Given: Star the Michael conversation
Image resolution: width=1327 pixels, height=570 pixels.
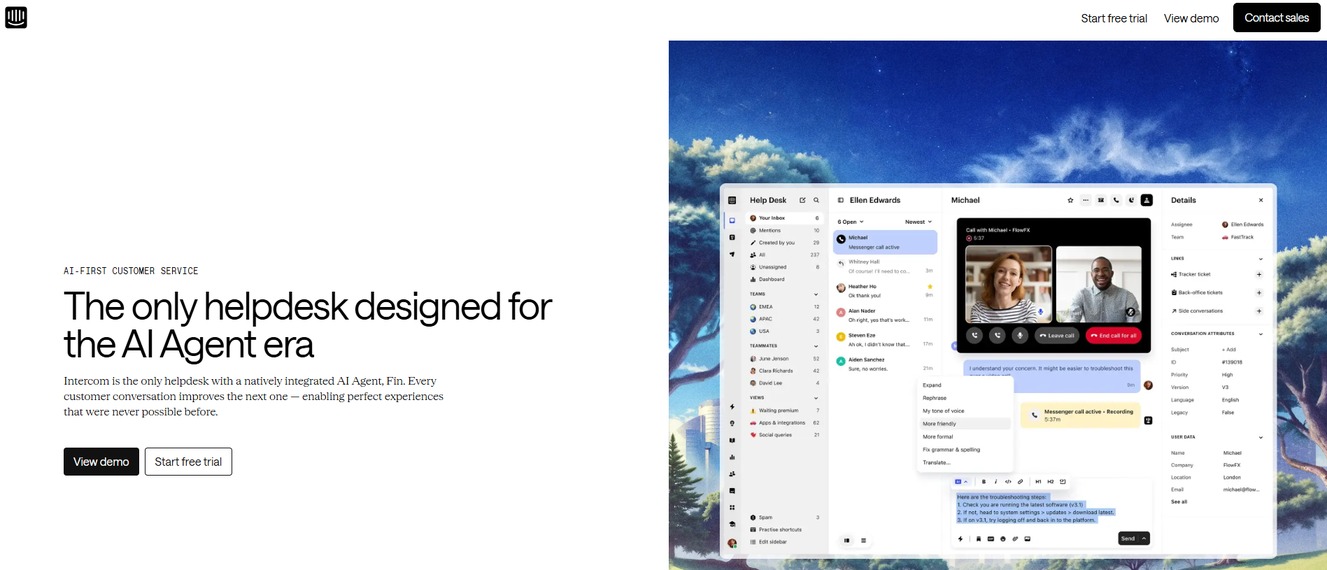Looking at the screenshot, I should click(x=1070, y=200).
